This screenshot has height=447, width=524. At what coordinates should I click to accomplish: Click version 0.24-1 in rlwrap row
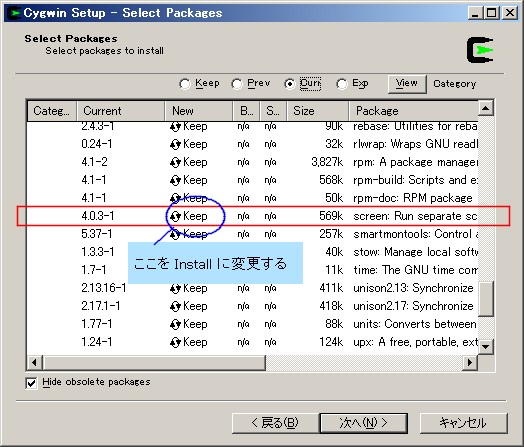tap(97, 144)
